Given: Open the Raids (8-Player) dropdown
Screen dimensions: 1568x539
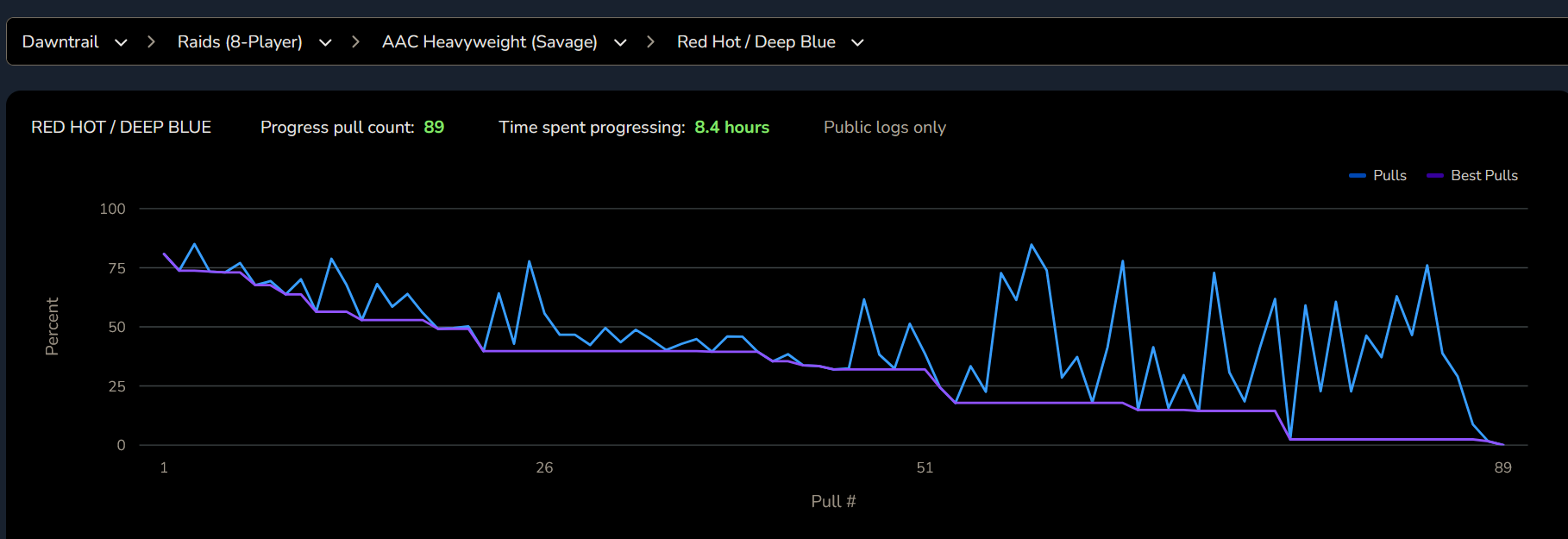Looking at the screenshot, I should click(x=254, y=41).
